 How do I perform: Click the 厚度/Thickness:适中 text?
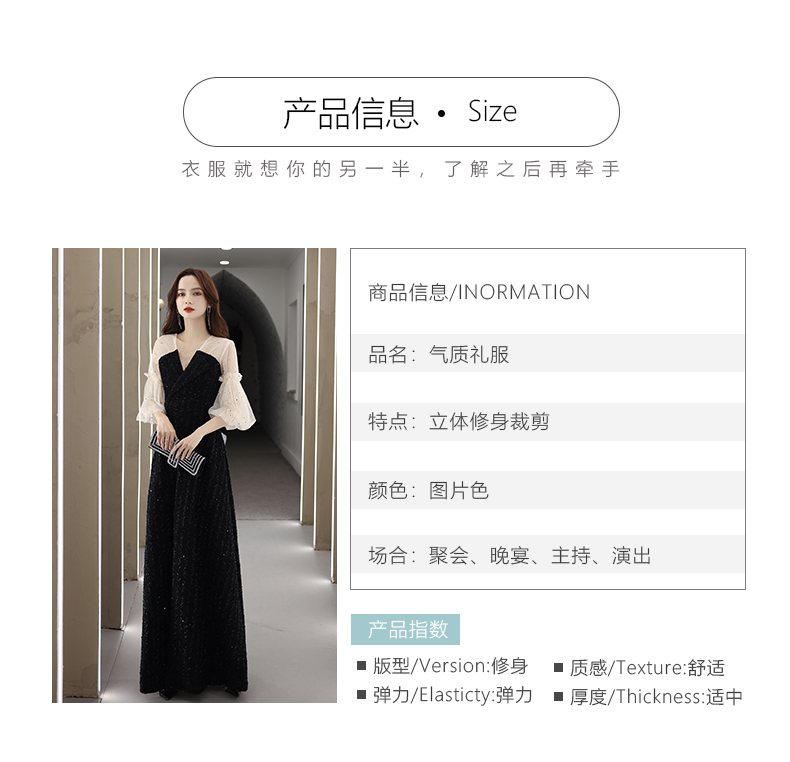point(656,697)
